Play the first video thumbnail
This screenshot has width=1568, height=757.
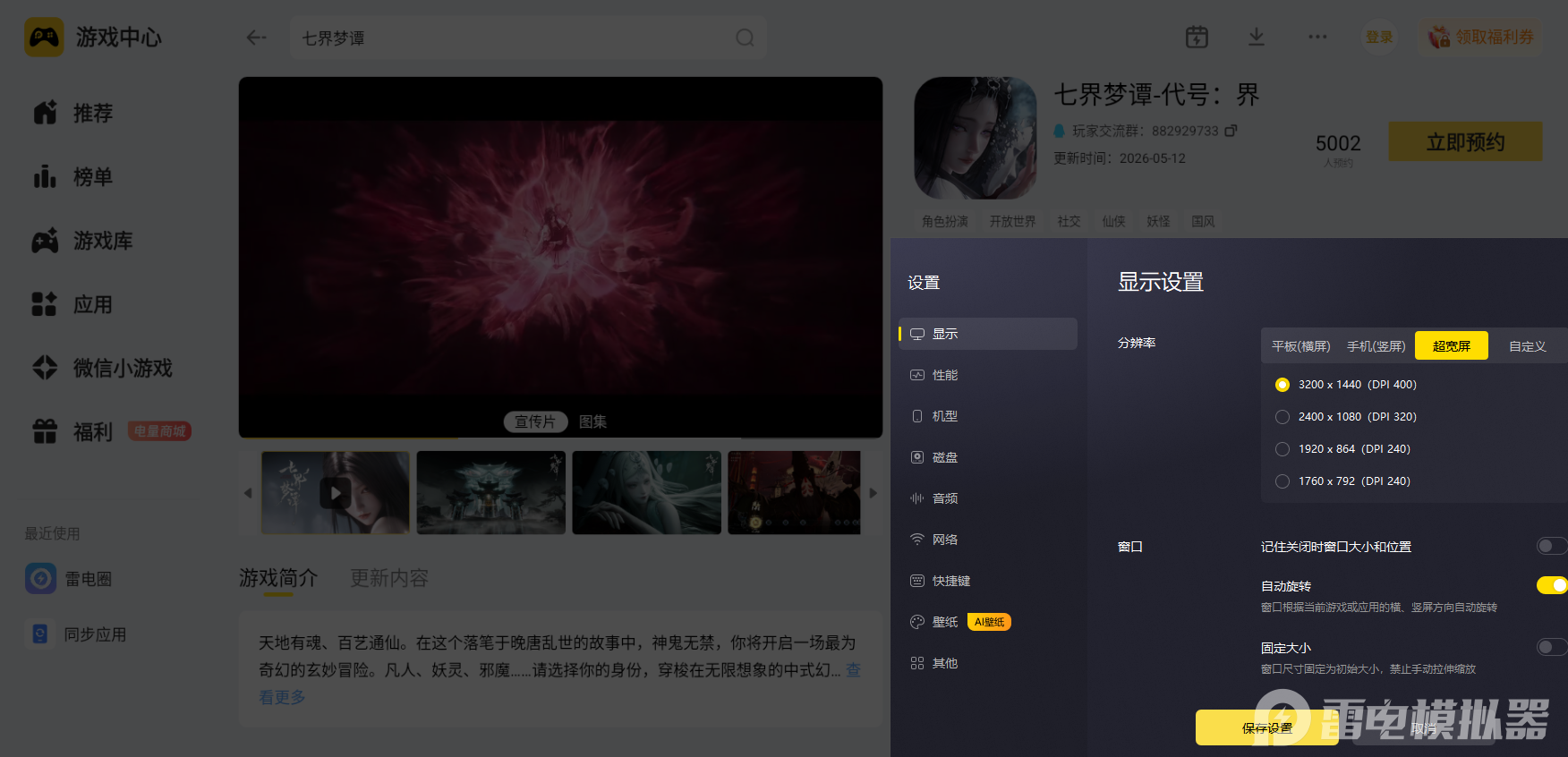pos(336,492)
